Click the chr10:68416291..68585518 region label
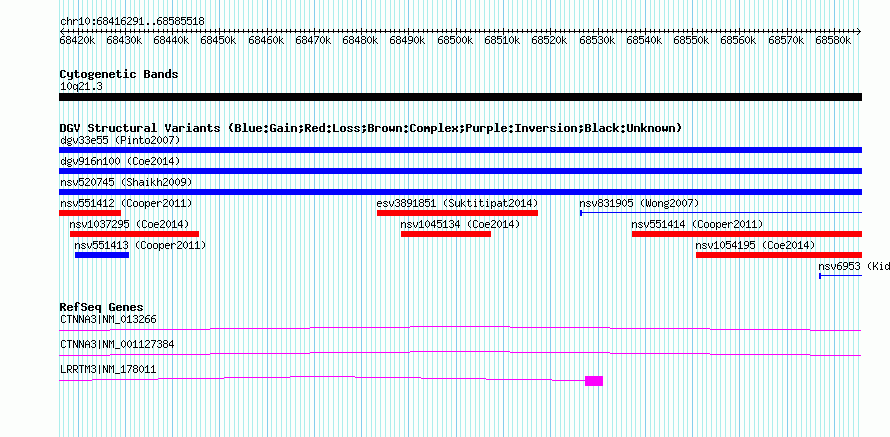This screenshot has width=890, height=437. pyautogui.click(x=132, y=22)
